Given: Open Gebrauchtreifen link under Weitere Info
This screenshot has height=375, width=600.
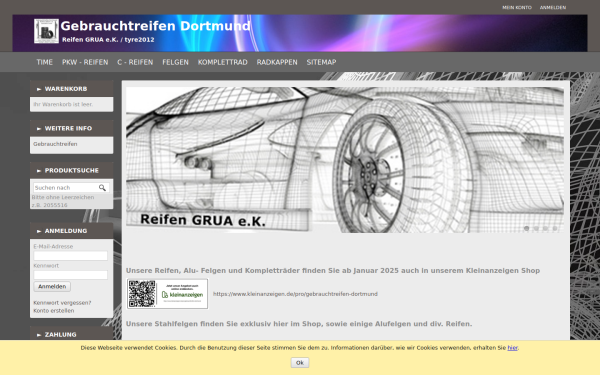Looking at the screenshot, I should [x=55, y=144].
